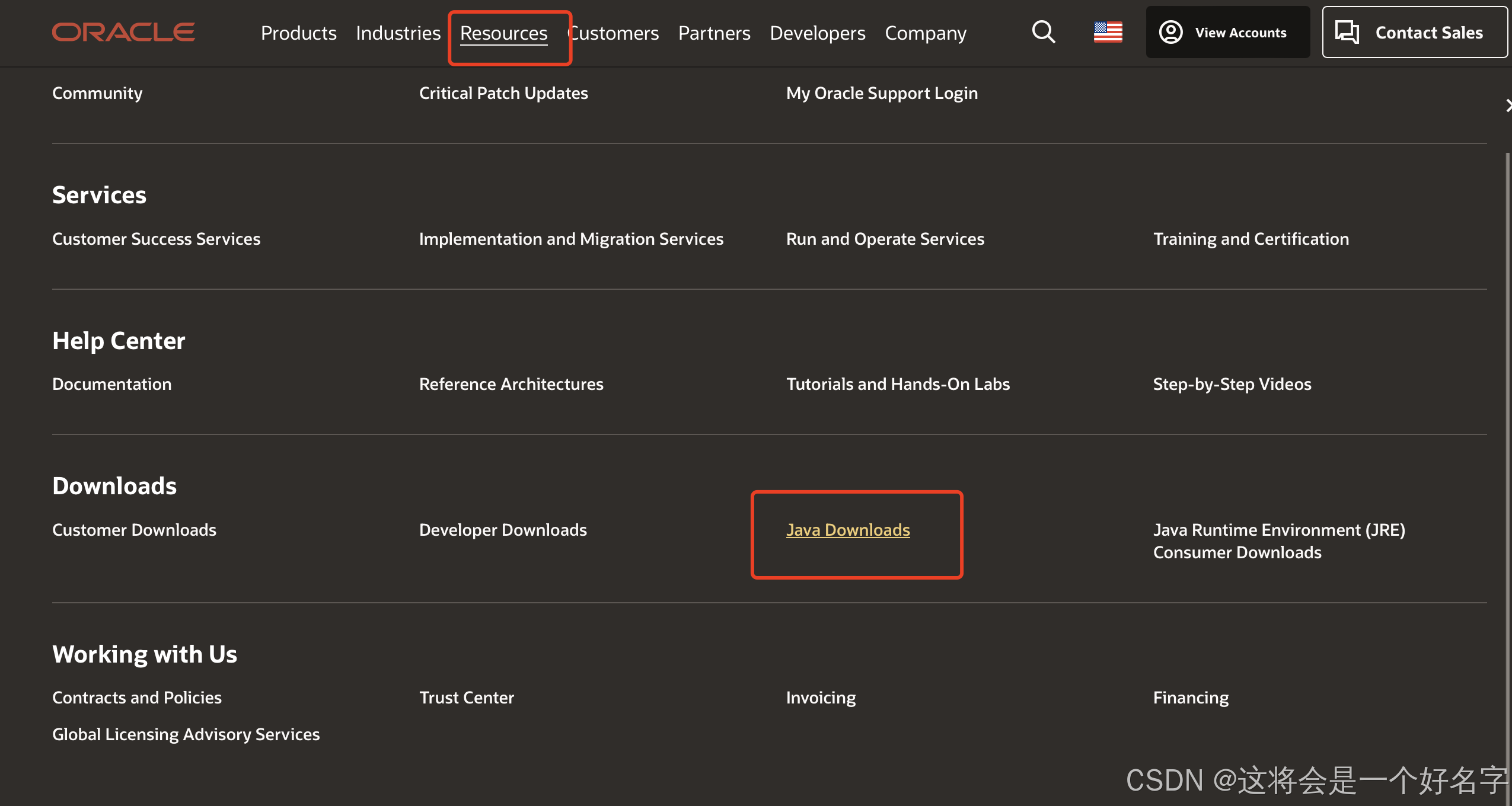Visit the Trust Center link

click(467, 698)
